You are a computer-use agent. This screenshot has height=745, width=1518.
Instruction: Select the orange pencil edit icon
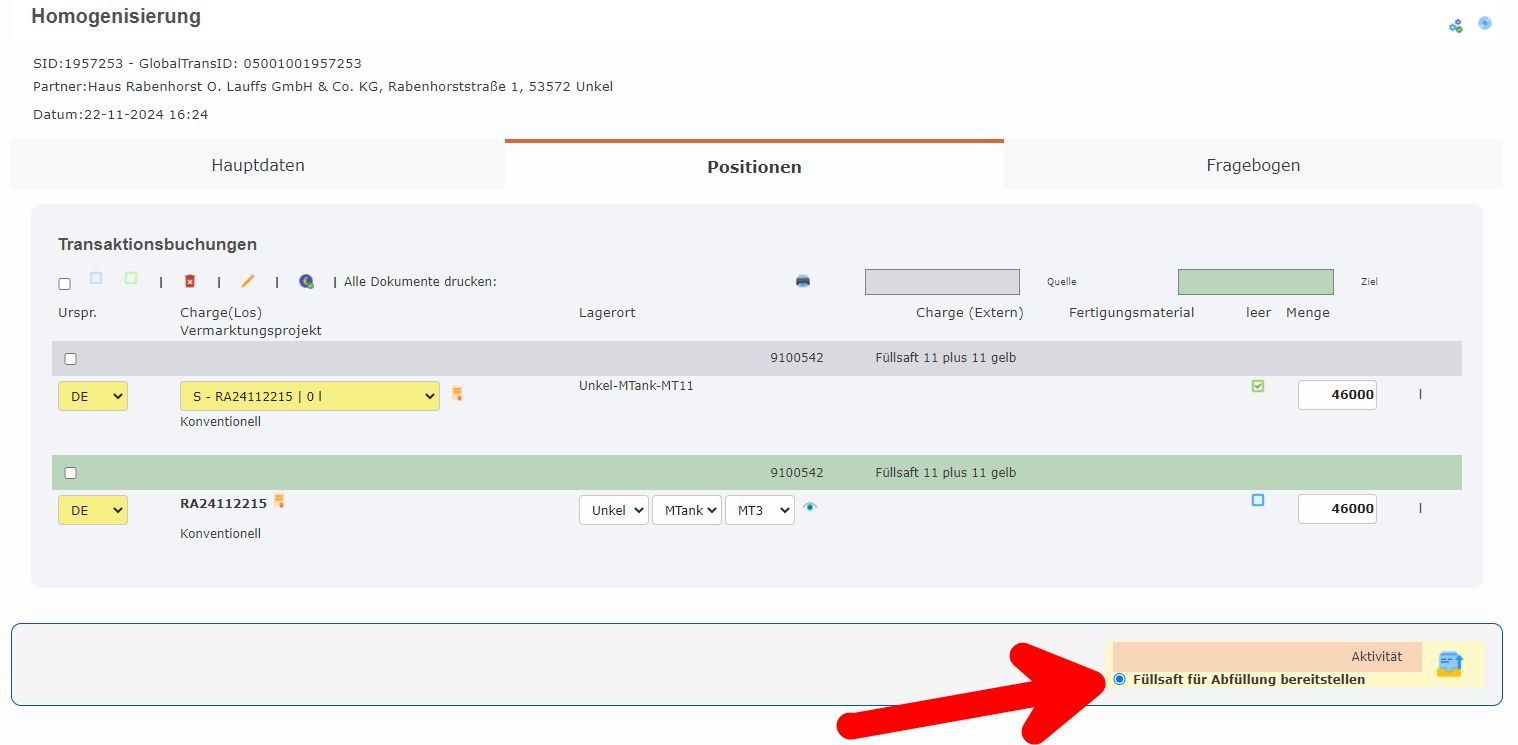[248, 281]
